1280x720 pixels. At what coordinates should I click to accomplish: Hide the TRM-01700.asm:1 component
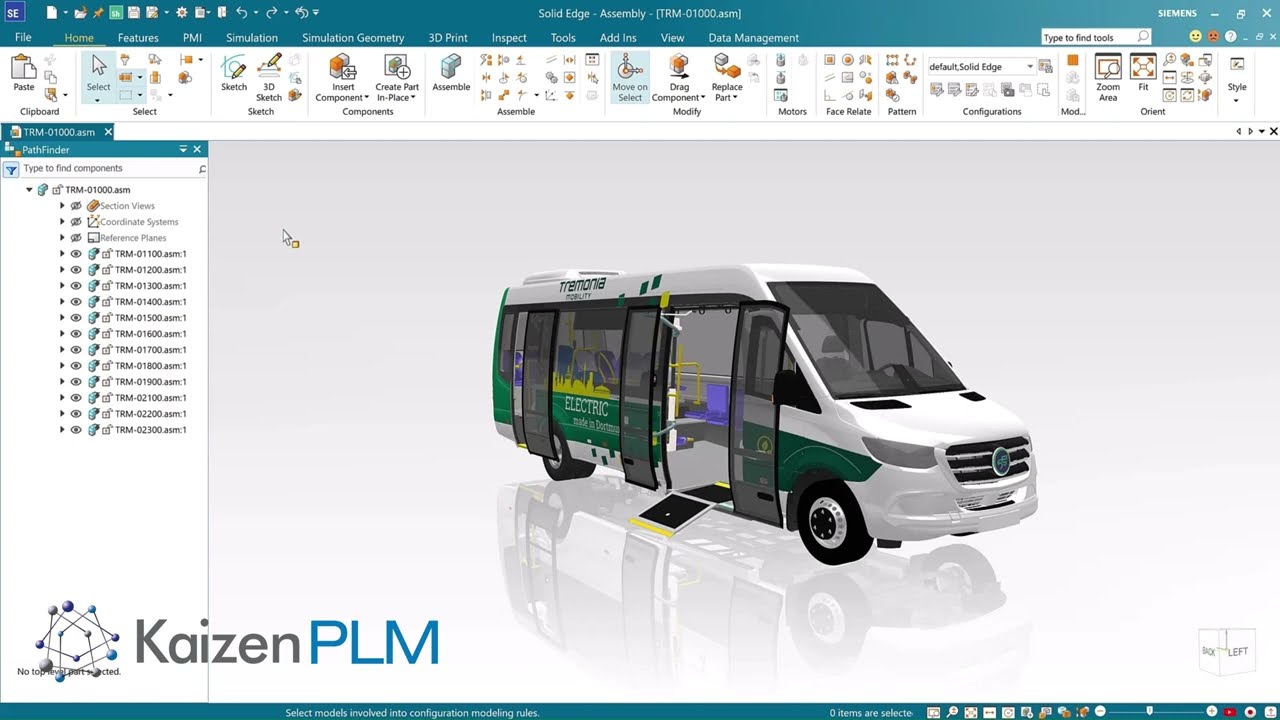[76, 350]
